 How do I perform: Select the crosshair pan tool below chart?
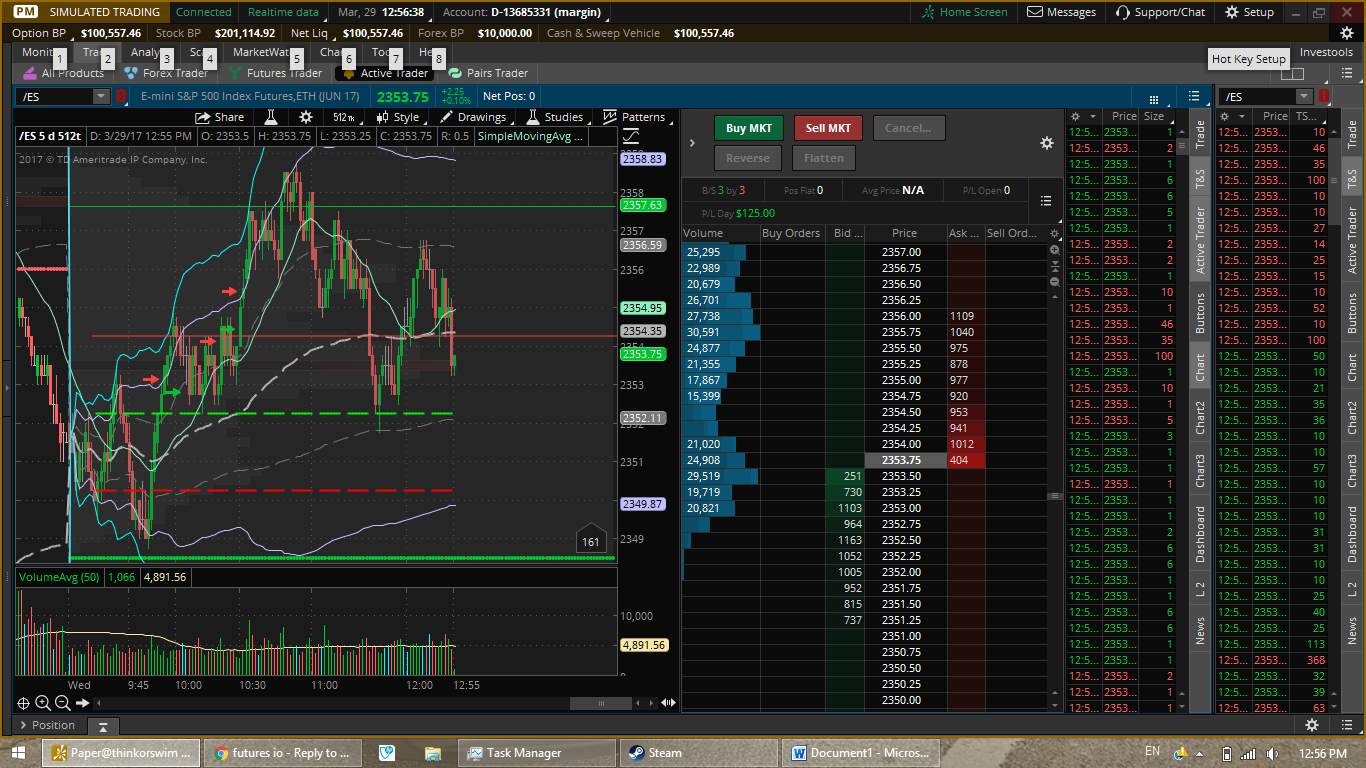[x=24, y=703]
